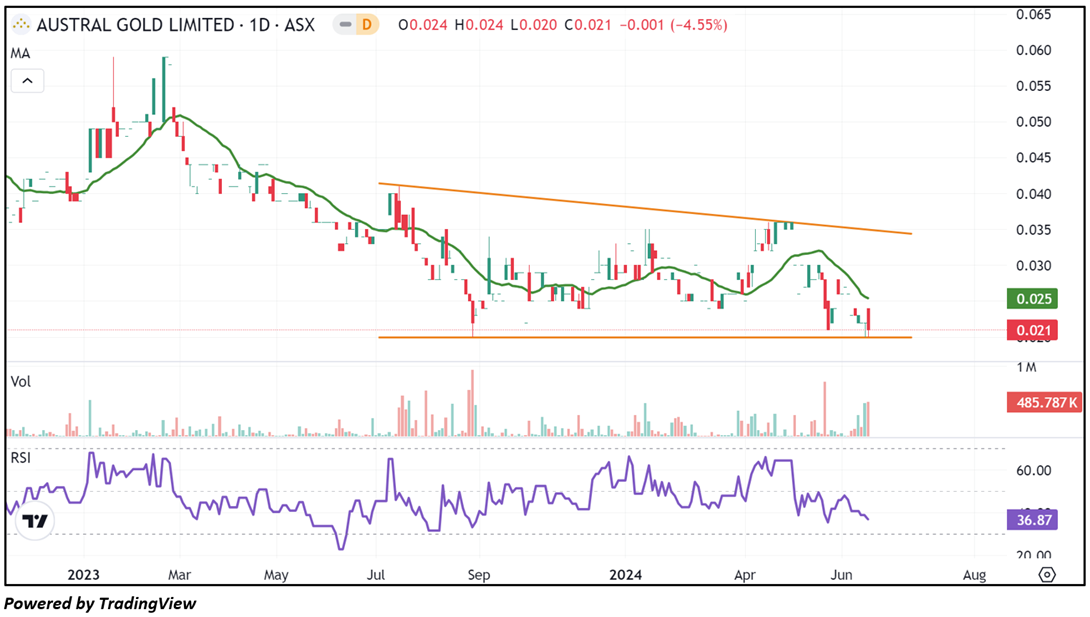Click the 0.050 price axis value
The height and width of the screenshot is (617, 1090).
[x=1034, y=122]
